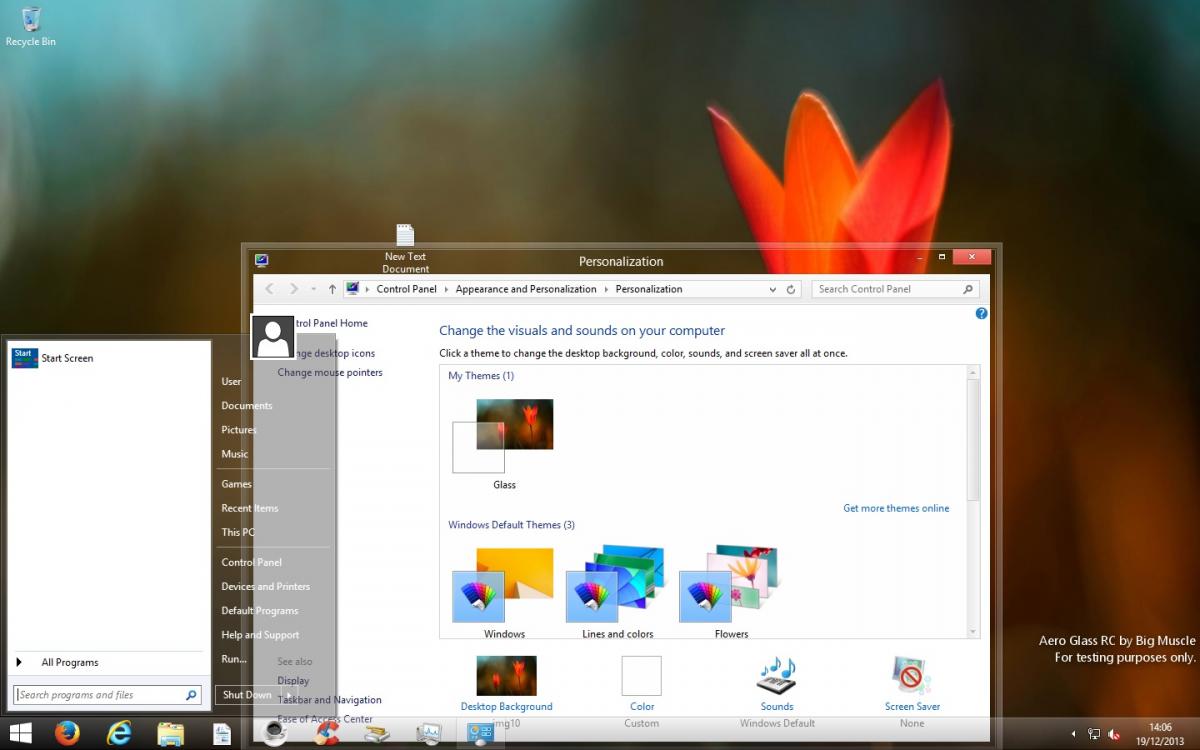The image size is (1200, 750).
Task: Expand the address bar history dropdown
Action: tap(773, 289)
